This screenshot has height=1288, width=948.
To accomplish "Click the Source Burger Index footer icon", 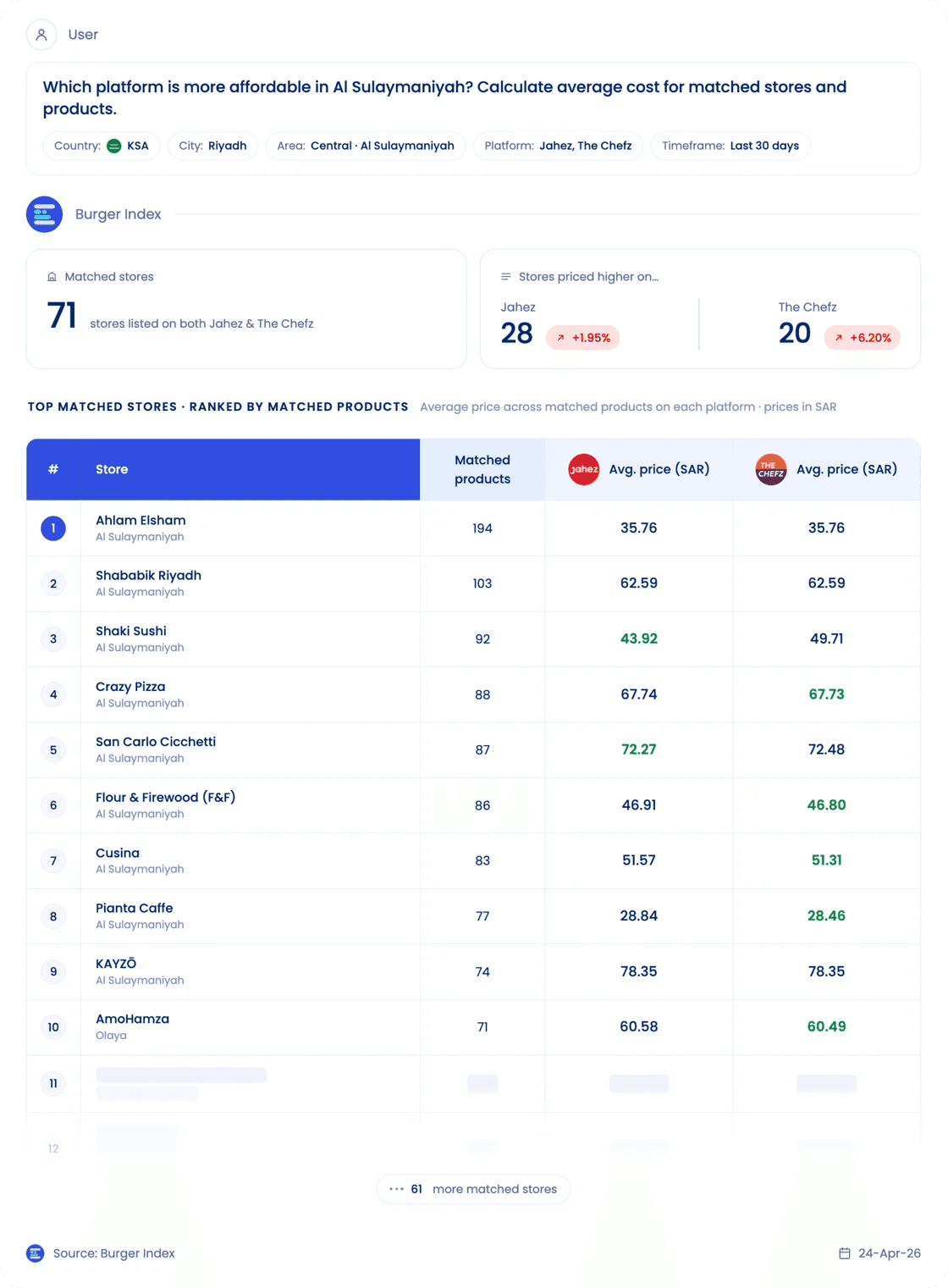I will coord(36,1253).
